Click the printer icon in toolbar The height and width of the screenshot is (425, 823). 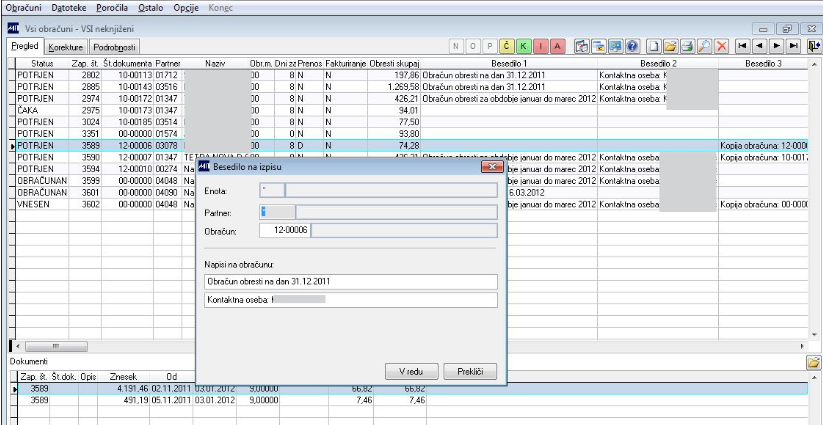685,46
